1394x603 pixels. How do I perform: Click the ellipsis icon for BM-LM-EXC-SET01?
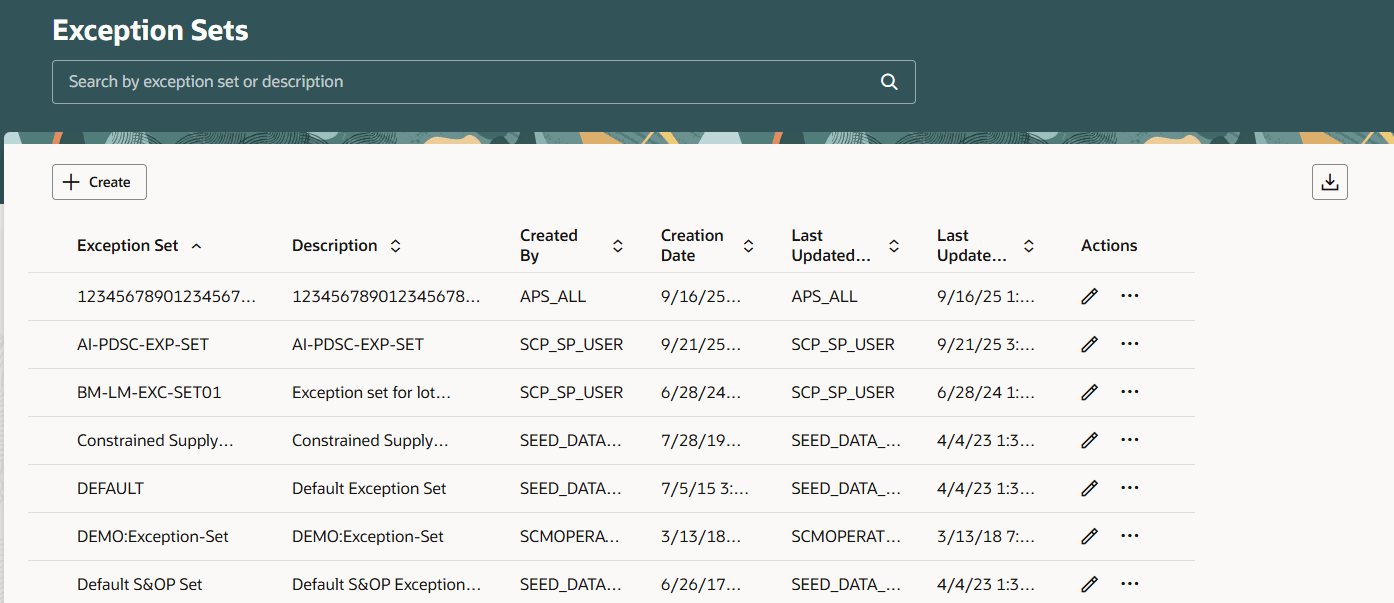click(x=1129, y=392)
